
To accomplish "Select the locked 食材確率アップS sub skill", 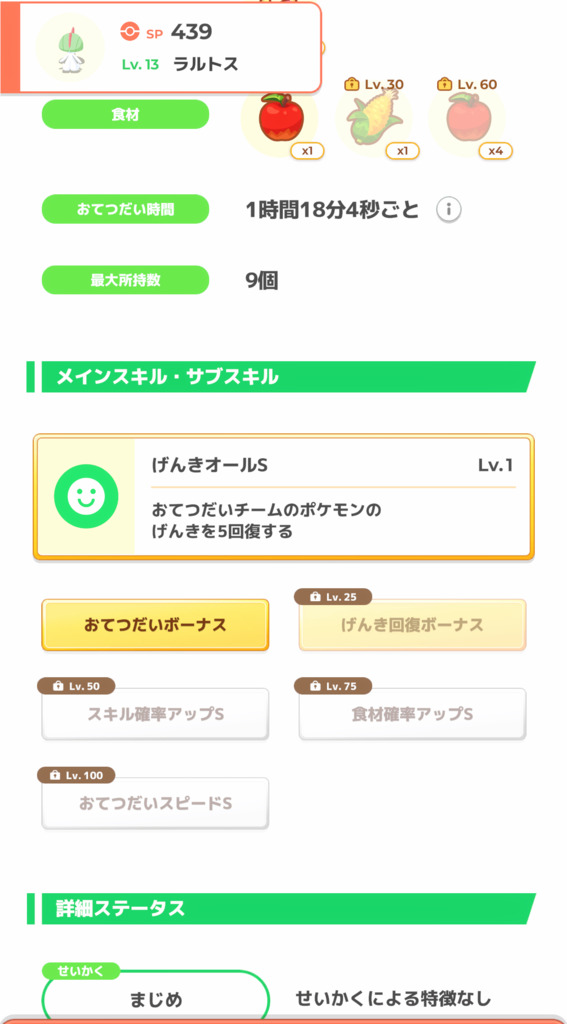I will [412, 714].
